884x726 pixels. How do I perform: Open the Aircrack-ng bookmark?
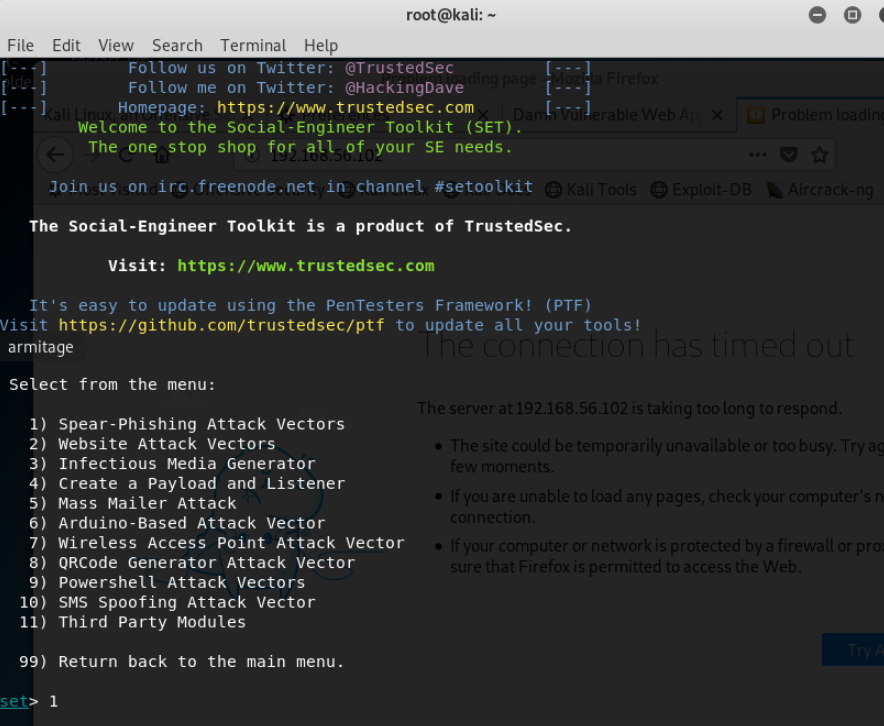tap(818, 189)
